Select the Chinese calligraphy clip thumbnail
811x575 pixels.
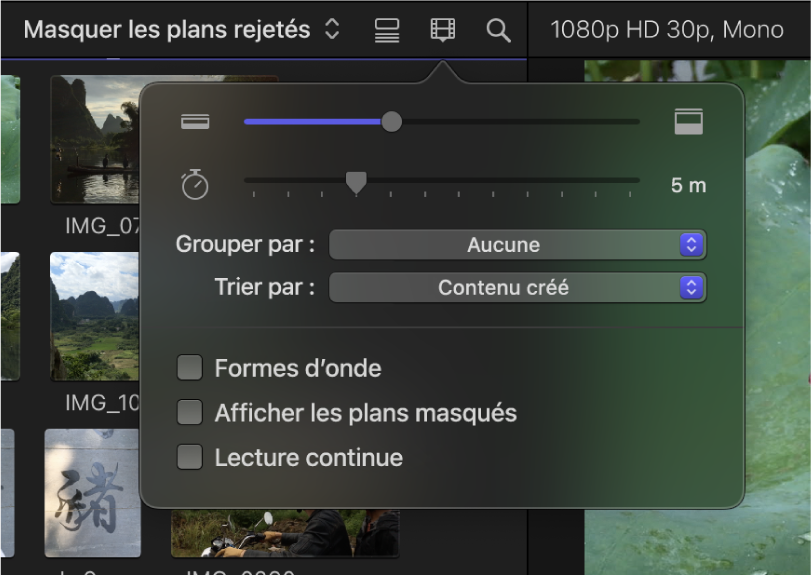pos(92,492)
